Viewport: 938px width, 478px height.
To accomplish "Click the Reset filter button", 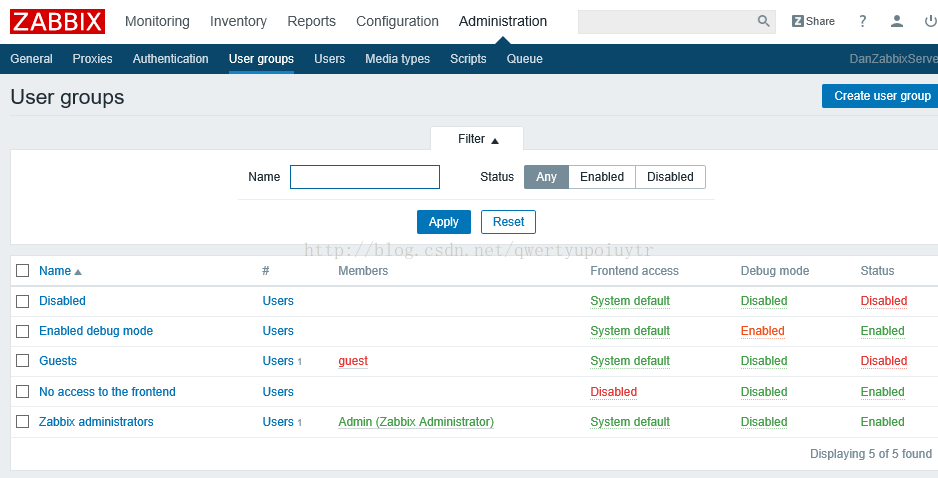I will click(x=508, y=222).
